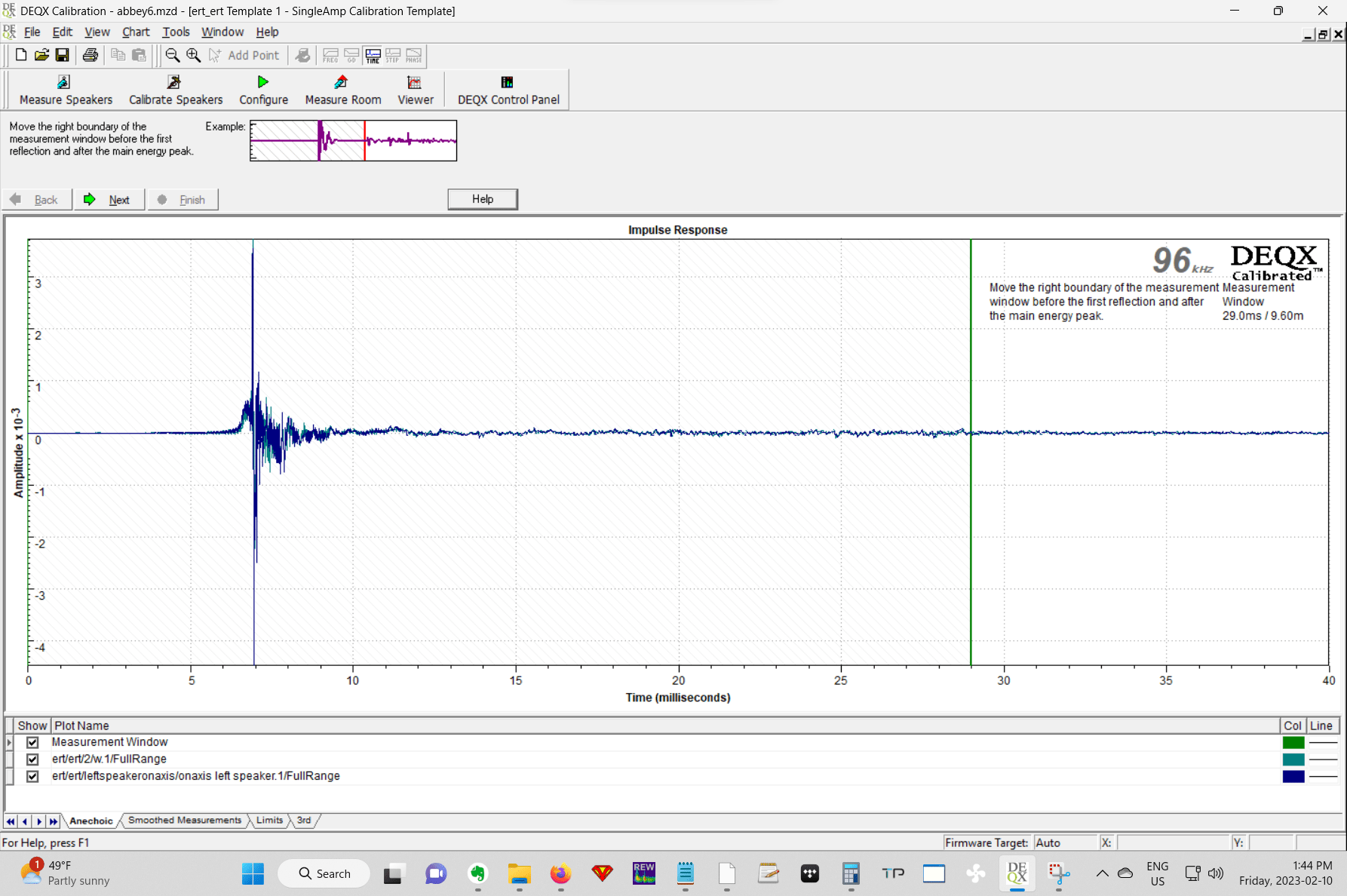1347x896 pixels.
Task: Jump to the first sheet tab
Action: [11, 821]
